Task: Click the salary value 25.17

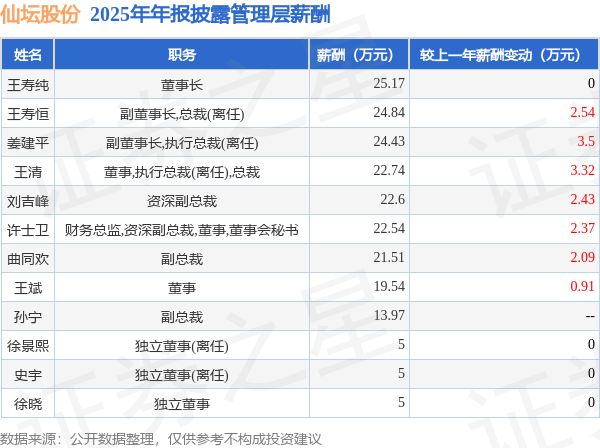Action: point(389,83)
